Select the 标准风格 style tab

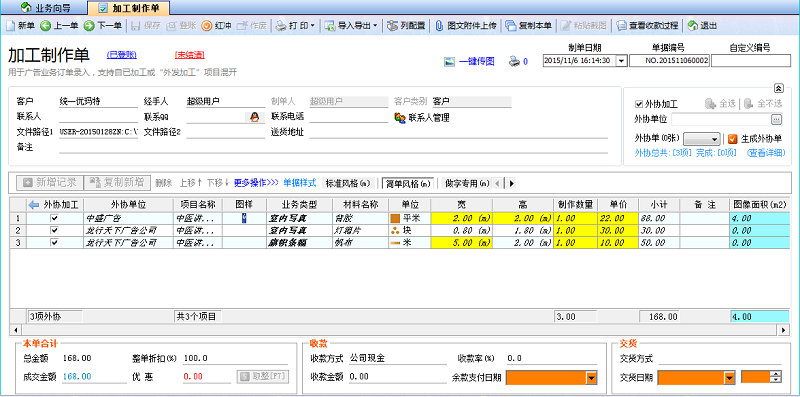point(348,183)
